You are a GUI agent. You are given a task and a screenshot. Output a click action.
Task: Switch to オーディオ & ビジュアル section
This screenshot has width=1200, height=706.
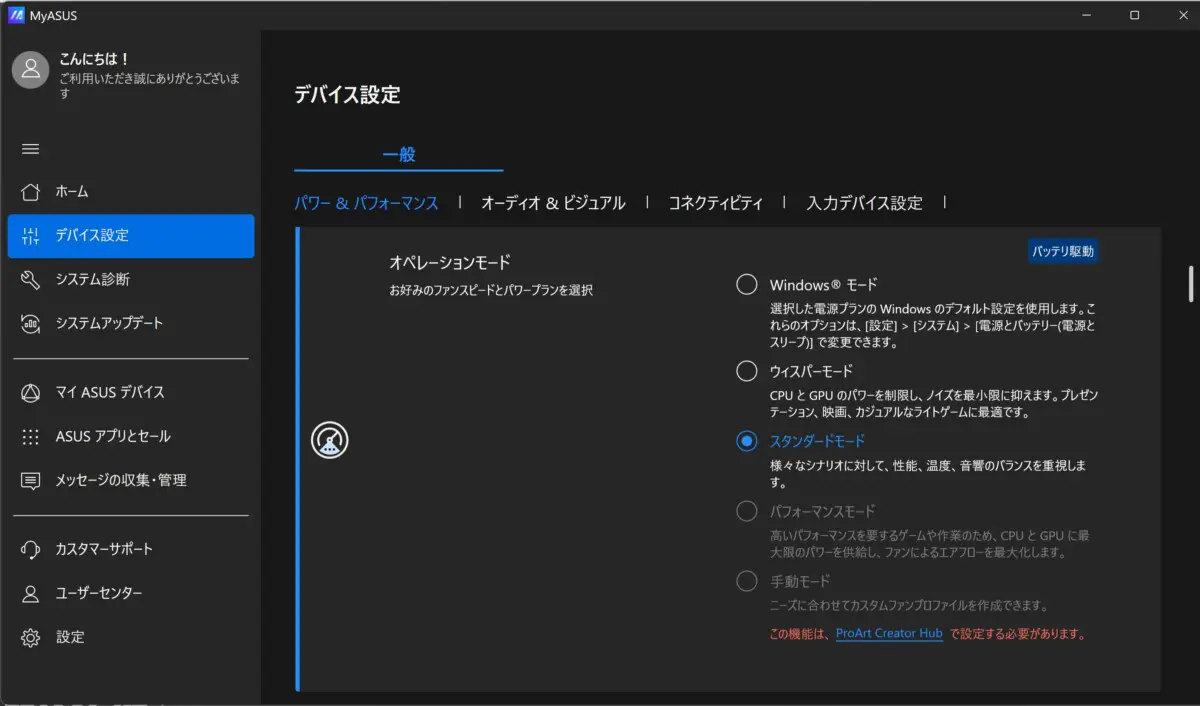click(553, 203)
